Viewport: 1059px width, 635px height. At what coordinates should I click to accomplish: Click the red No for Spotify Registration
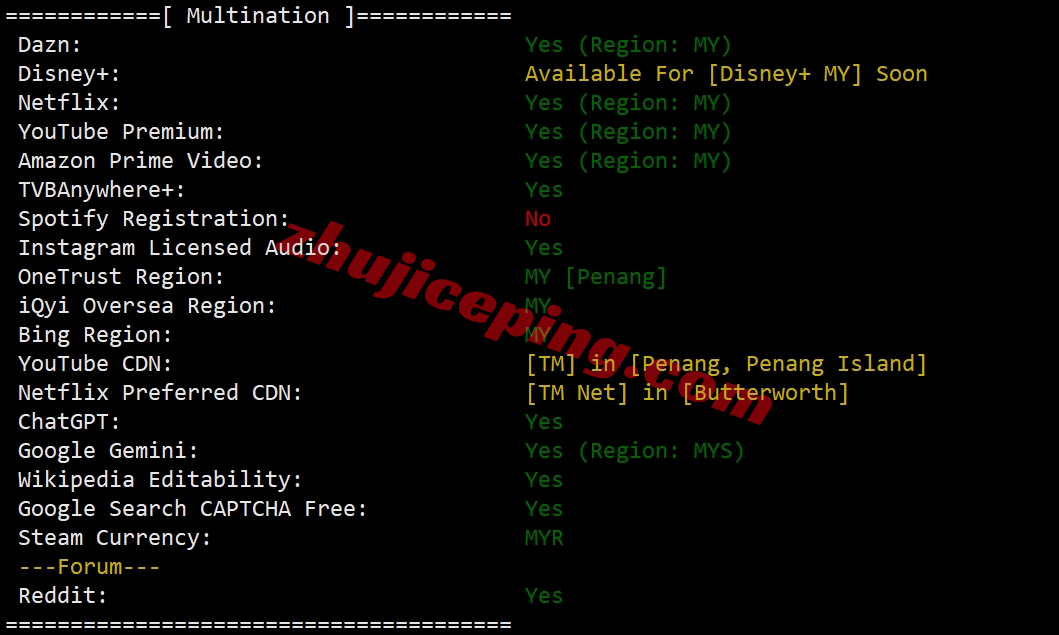538,219
